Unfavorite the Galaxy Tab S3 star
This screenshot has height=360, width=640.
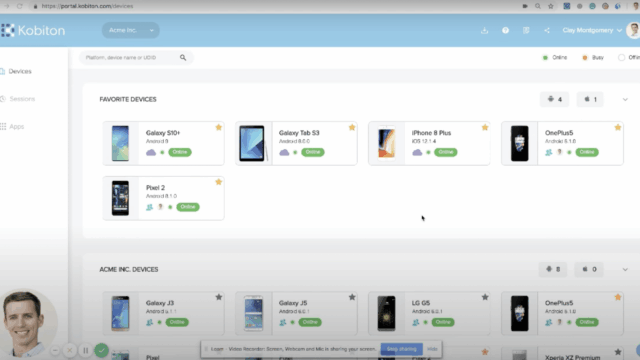tap(352, 127)
